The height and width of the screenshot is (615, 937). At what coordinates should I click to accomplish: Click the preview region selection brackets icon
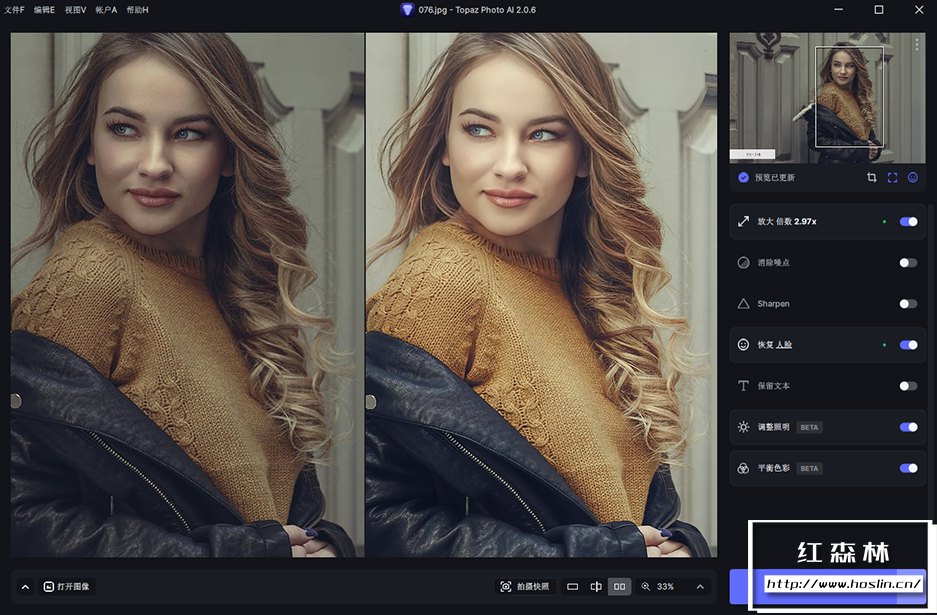pos(892,178)
